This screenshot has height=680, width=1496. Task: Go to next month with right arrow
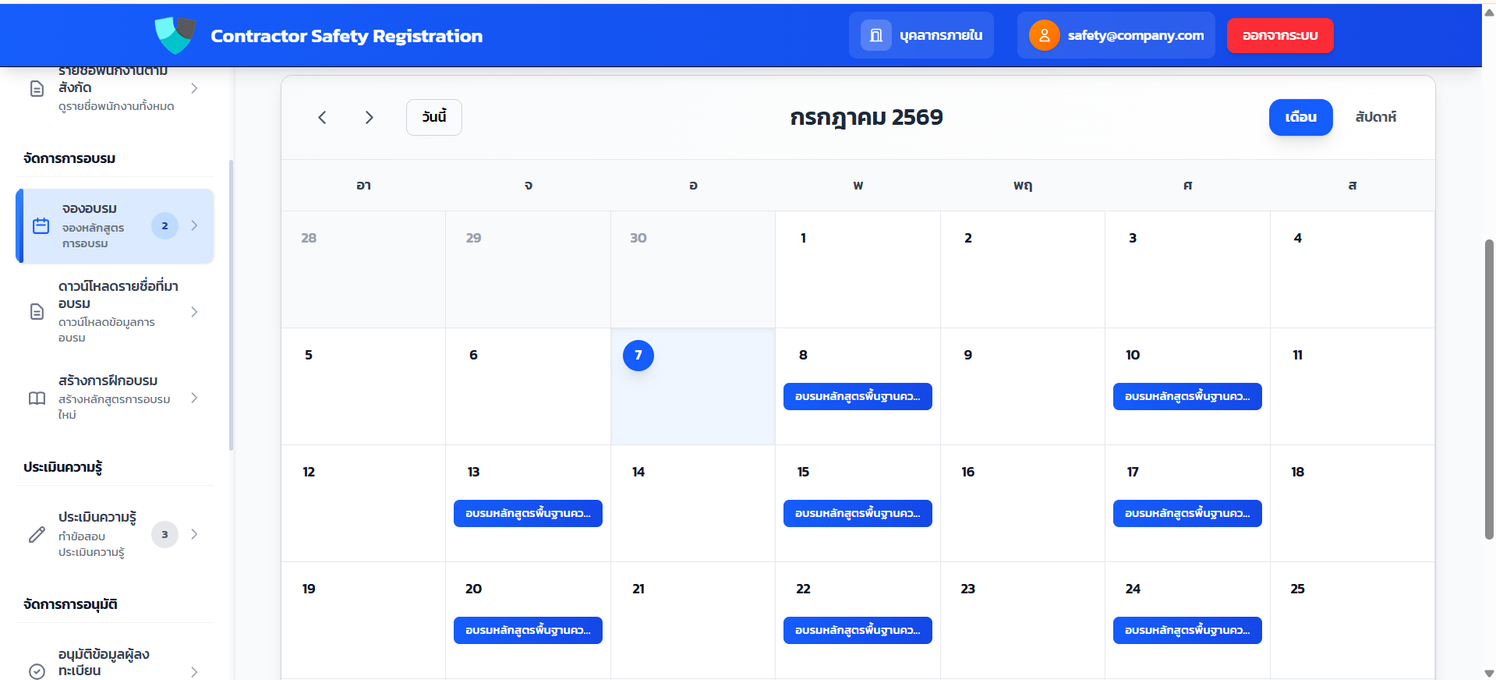(369, 117)
